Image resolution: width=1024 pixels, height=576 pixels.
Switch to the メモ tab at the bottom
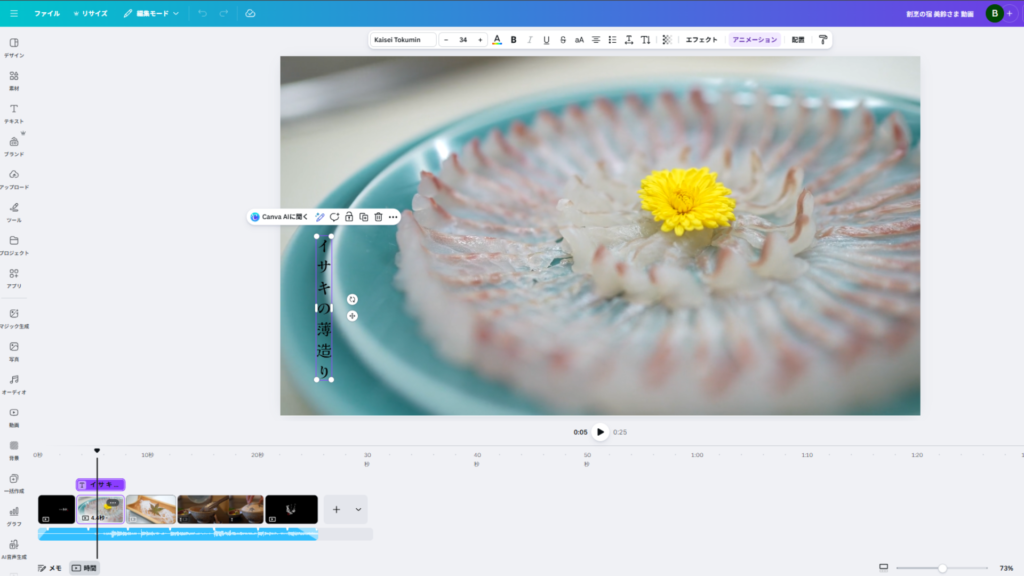pyautogui.click(x=50, y=568)
